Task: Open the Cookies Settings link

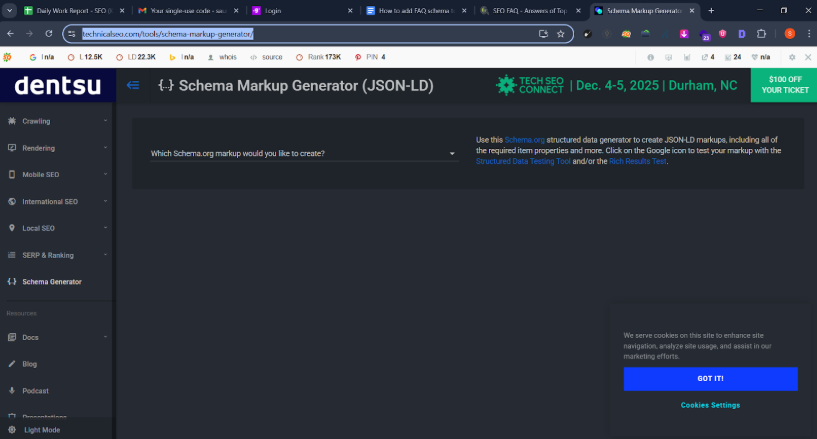Action: [710, 405]
